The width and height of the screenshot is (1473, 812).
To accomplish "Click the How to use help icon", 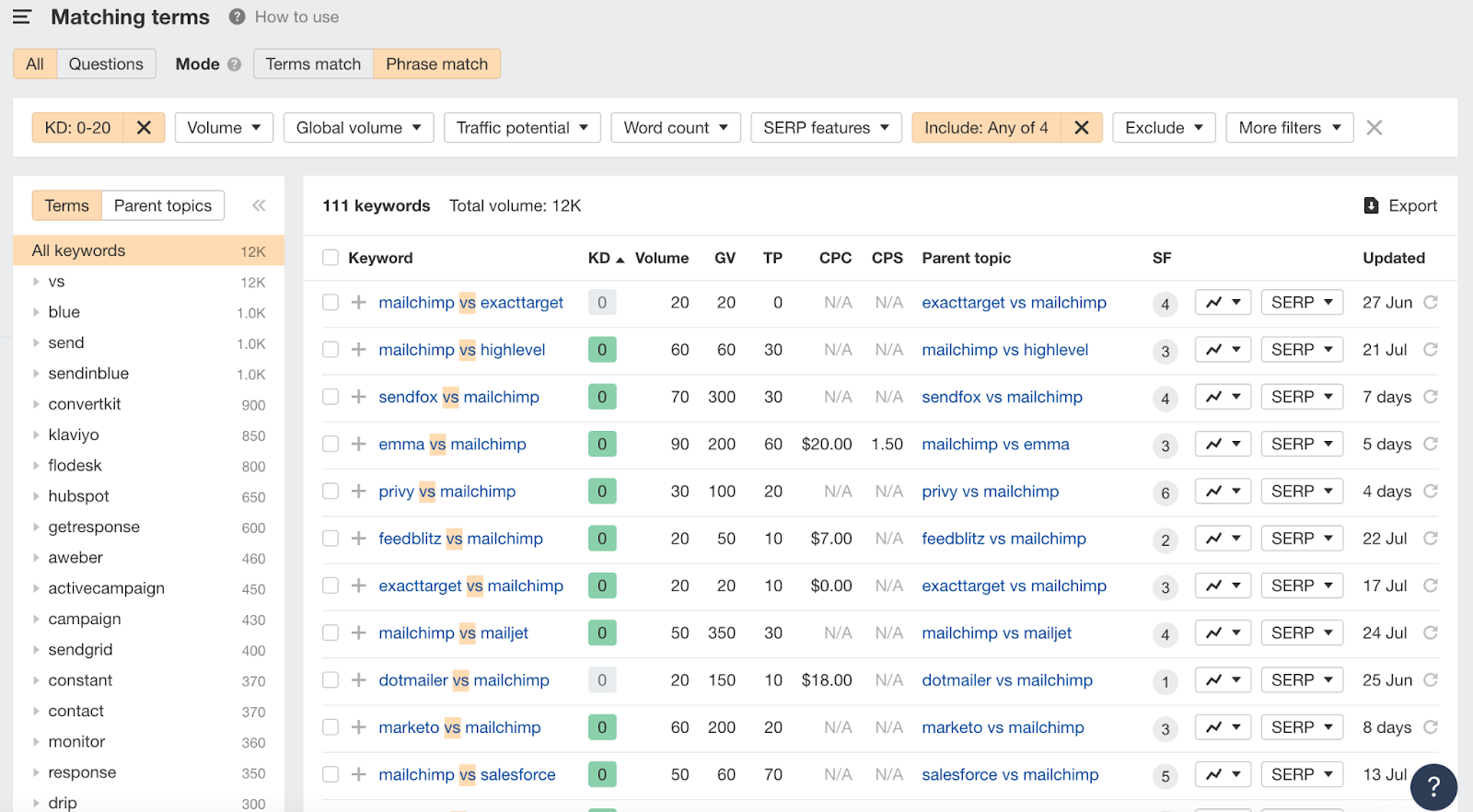I will point(238,17).
